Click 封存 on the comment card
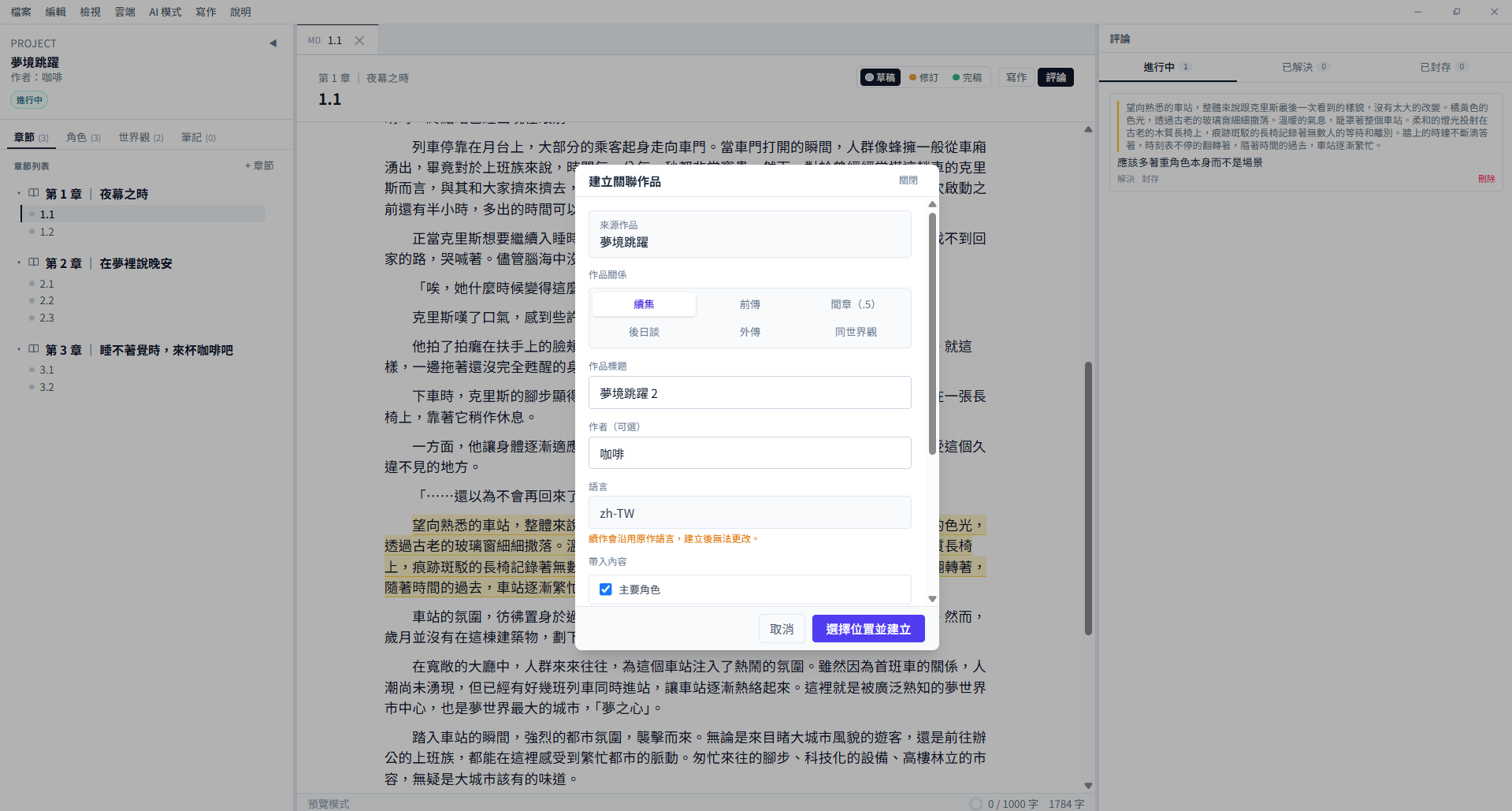The height and width of the screenshot is (811, 1512). (x=1150, y=179)
